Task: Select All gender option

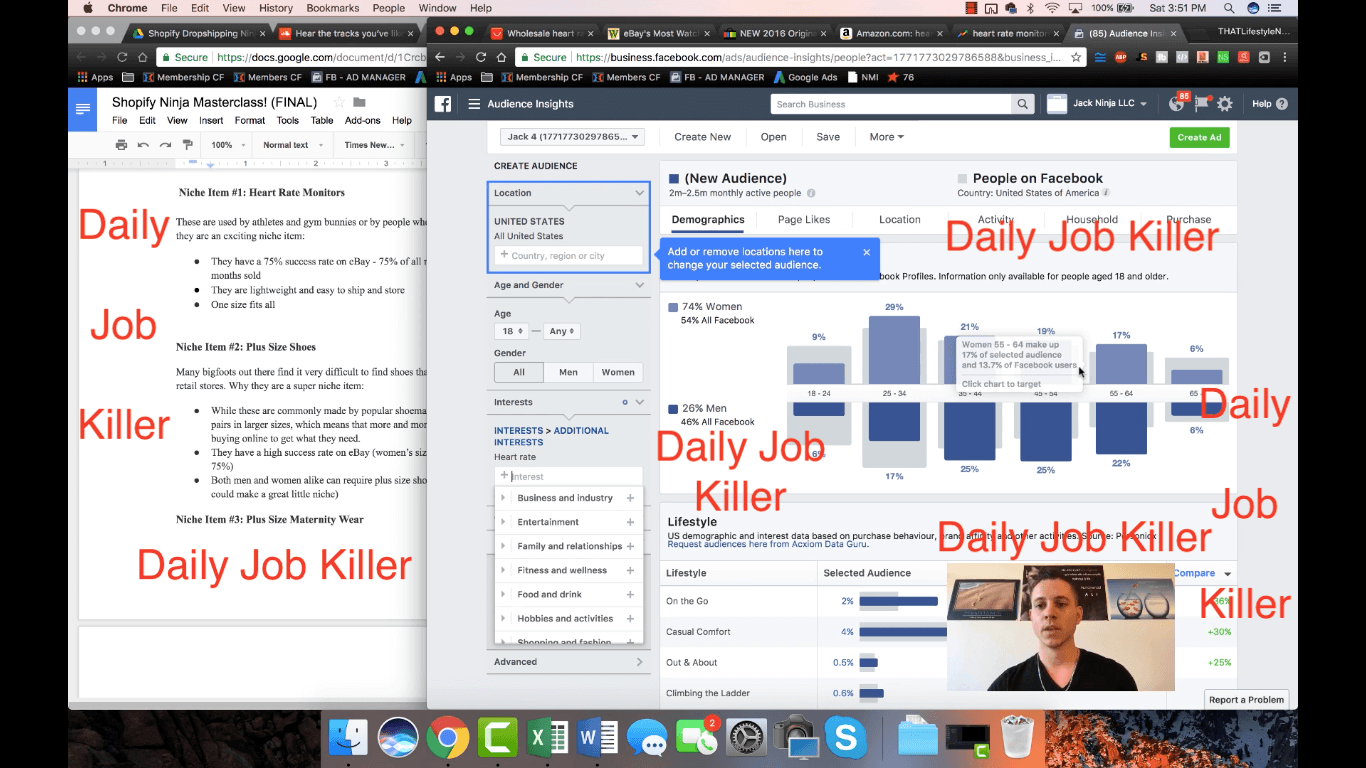Action: pyautogui.click(x=519, y=372)
